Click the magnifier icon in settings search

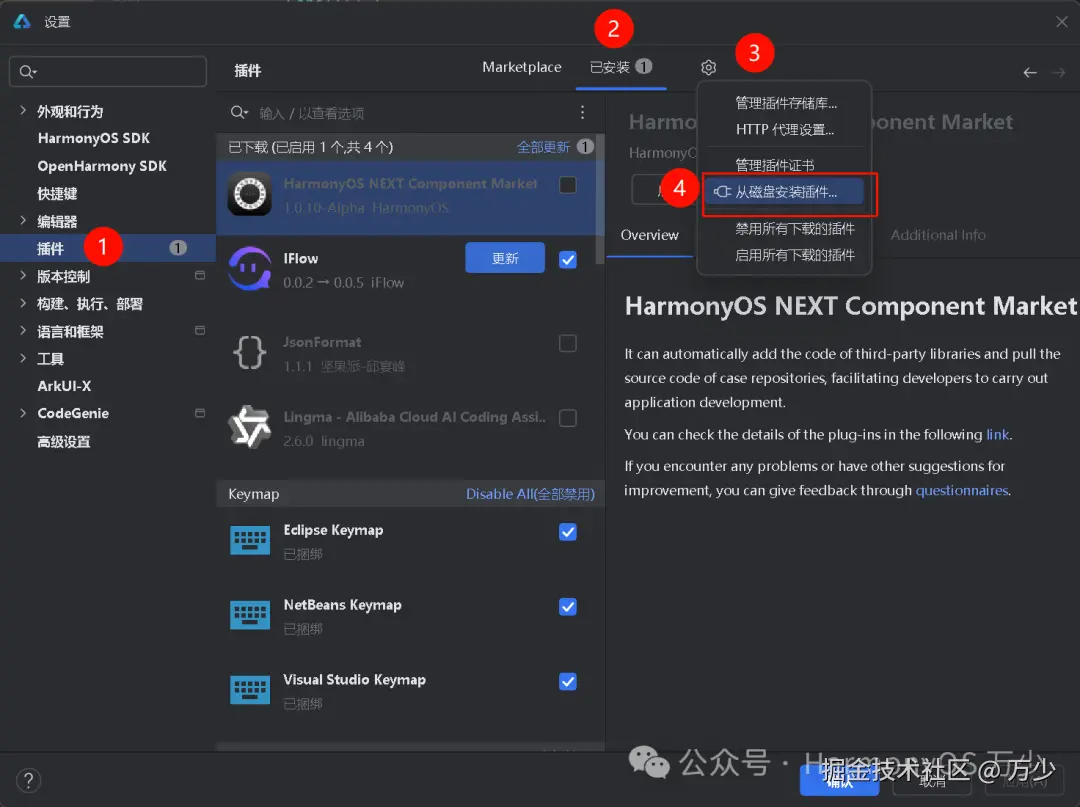[28, 72]
